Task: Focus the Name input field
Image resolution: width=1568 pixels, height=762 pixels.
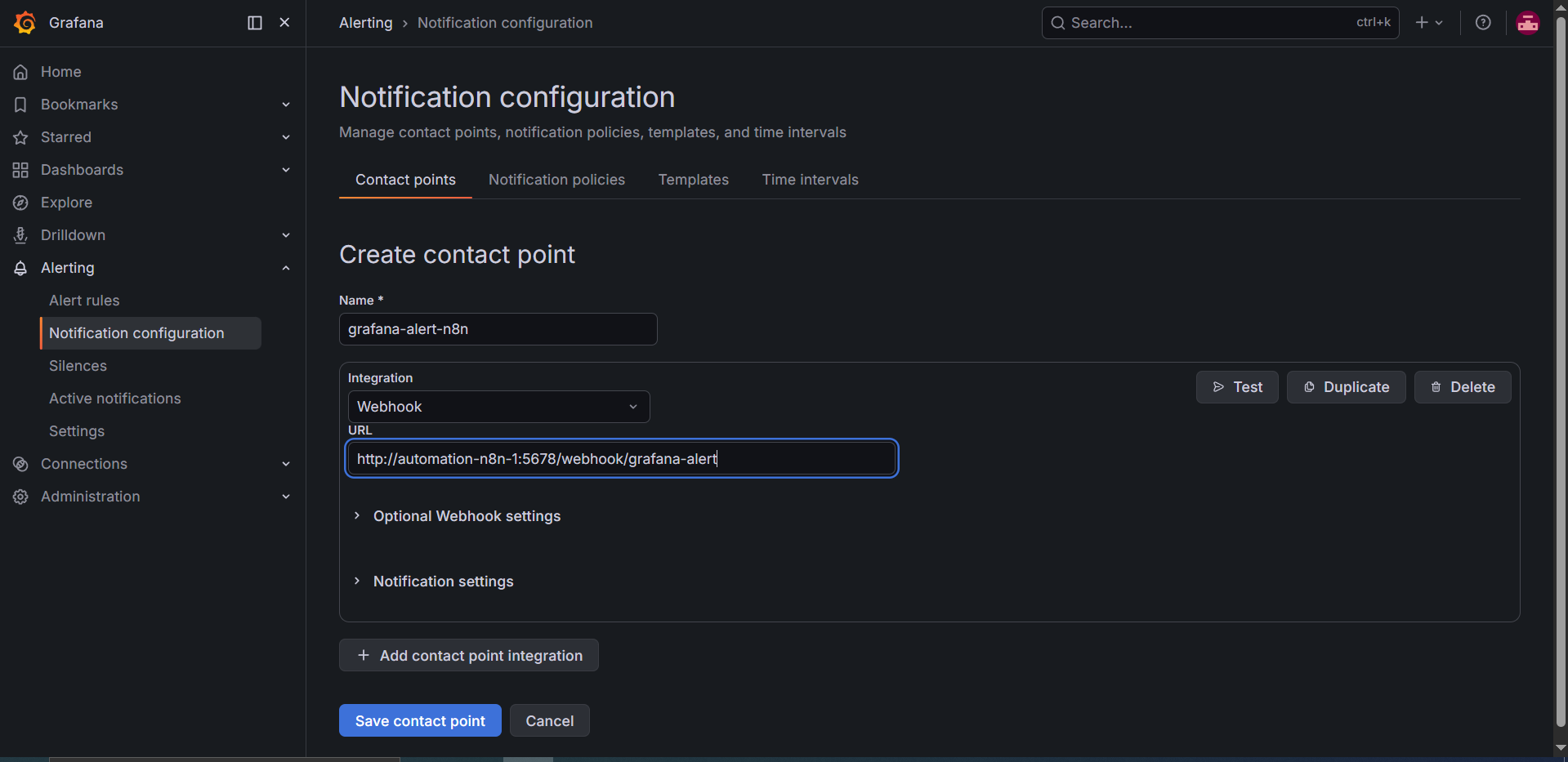Action: coord(498,329)
